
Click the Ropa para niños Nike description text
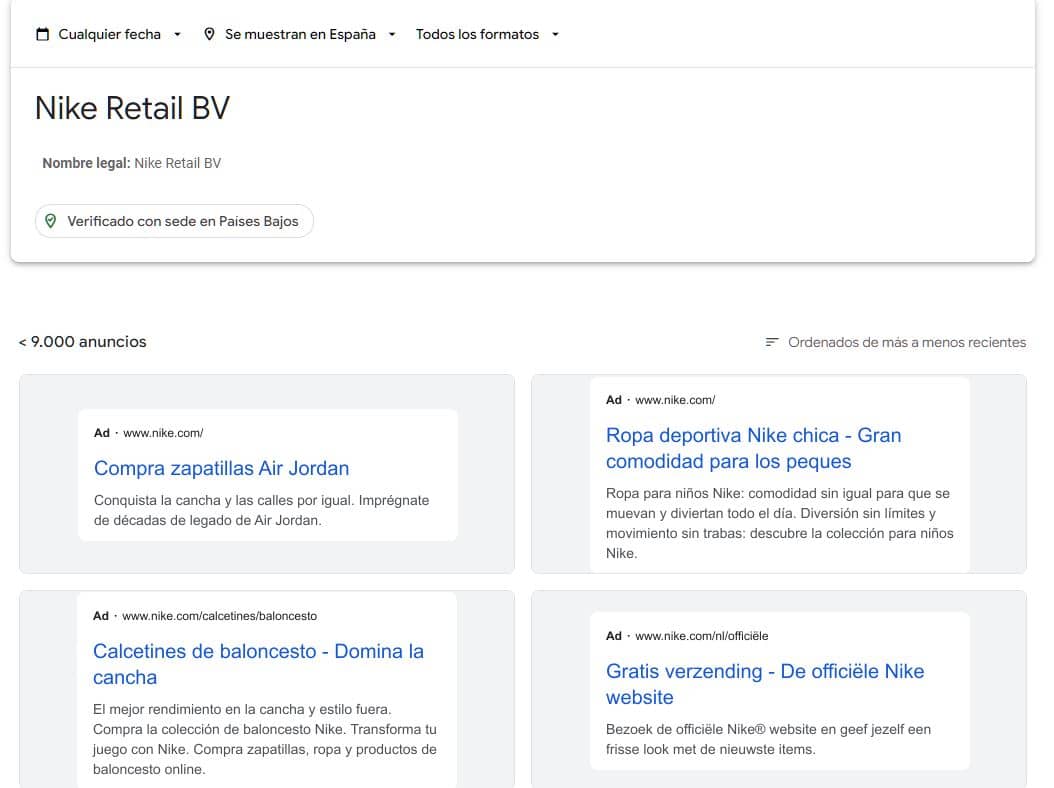click(780, 523)
